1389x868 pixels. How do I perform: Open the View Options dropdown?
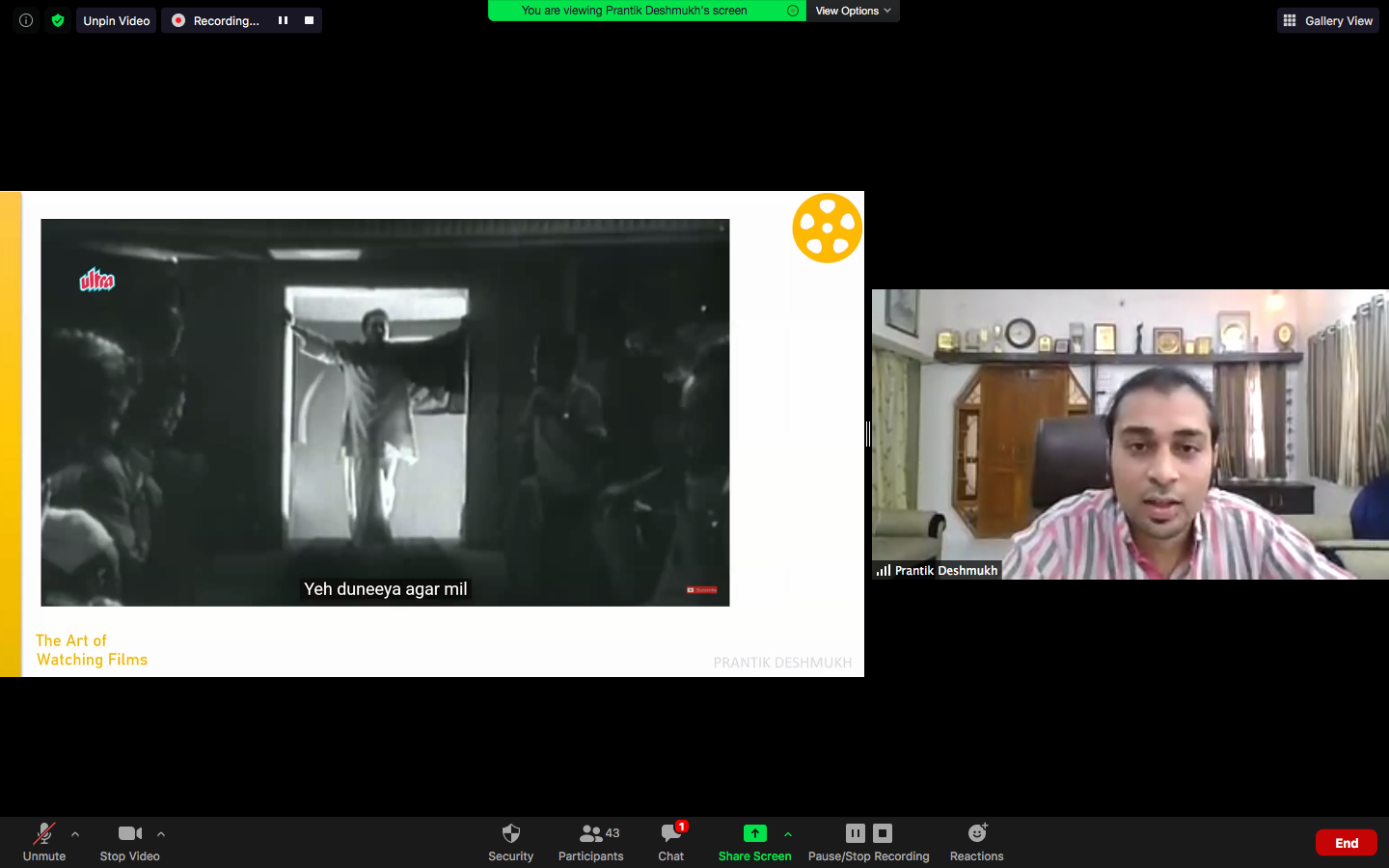(853, 11)
